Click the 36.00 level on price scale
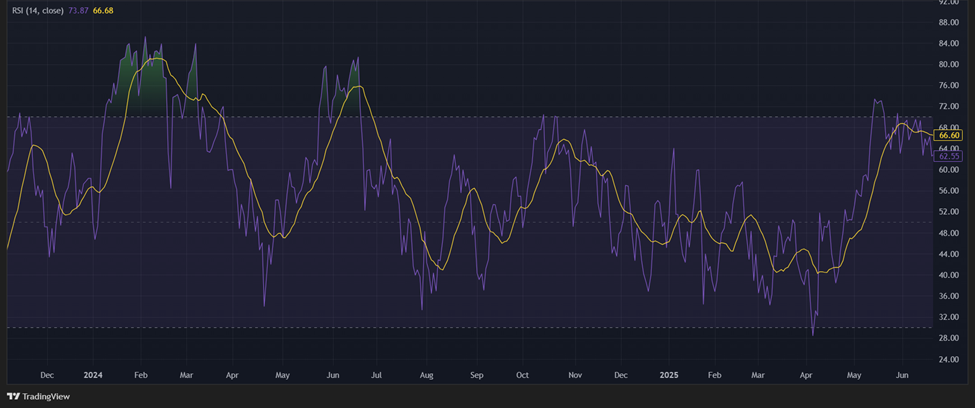This screenshot has height=408, width=975. tap(948, 296)
